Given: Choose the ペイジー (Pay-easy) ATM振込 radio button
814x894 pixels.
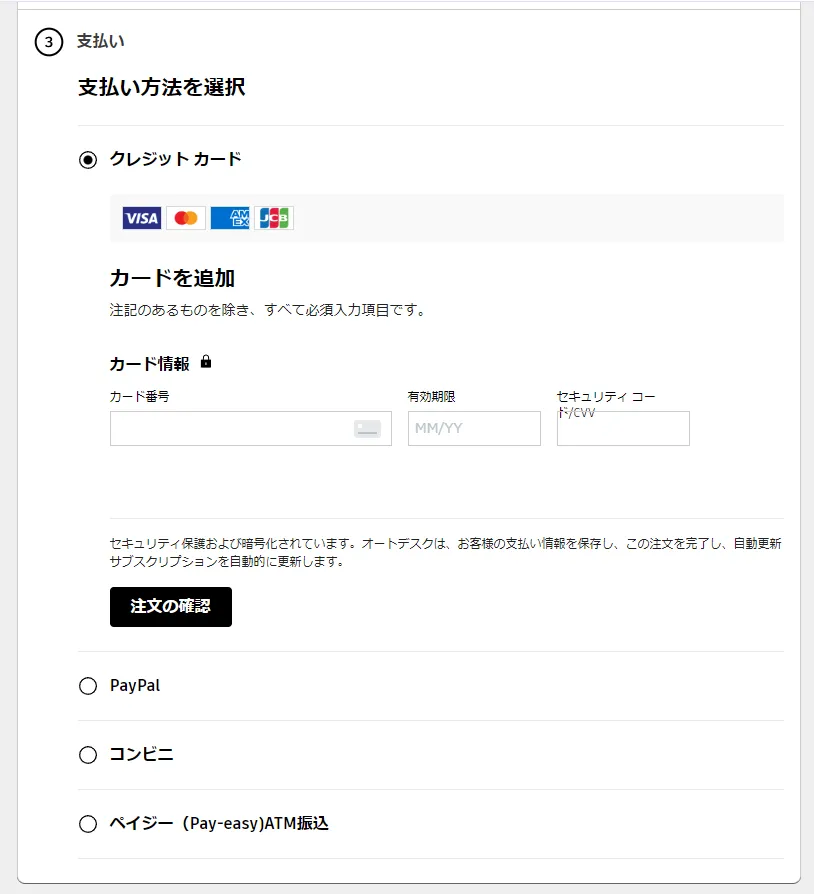Looking at the screenshot, I should click(88, 824).
